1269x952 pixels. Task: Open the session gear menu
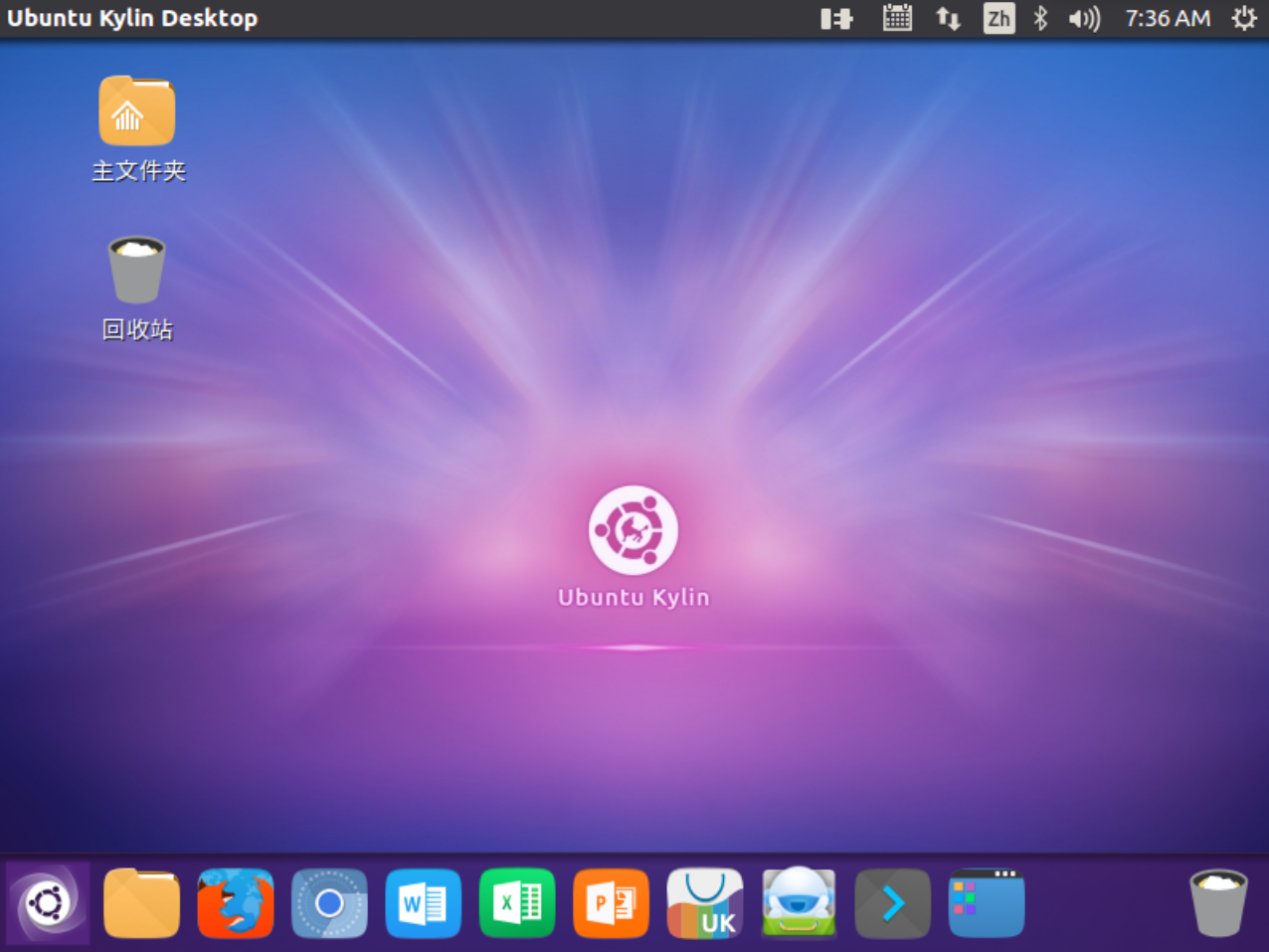1244,17
